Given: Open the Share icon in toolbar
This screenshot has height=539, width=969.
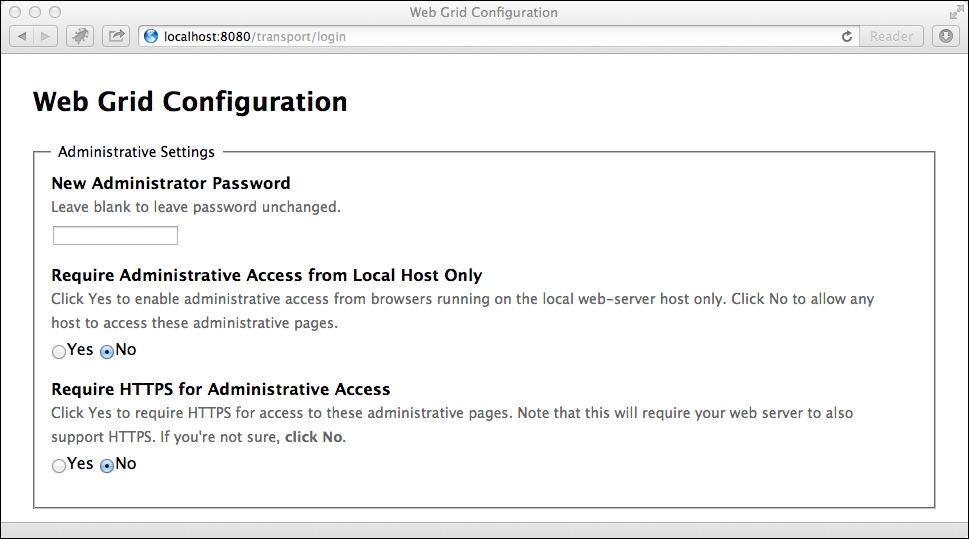Looking at the screenshot, I should click(x=116, y=36).
